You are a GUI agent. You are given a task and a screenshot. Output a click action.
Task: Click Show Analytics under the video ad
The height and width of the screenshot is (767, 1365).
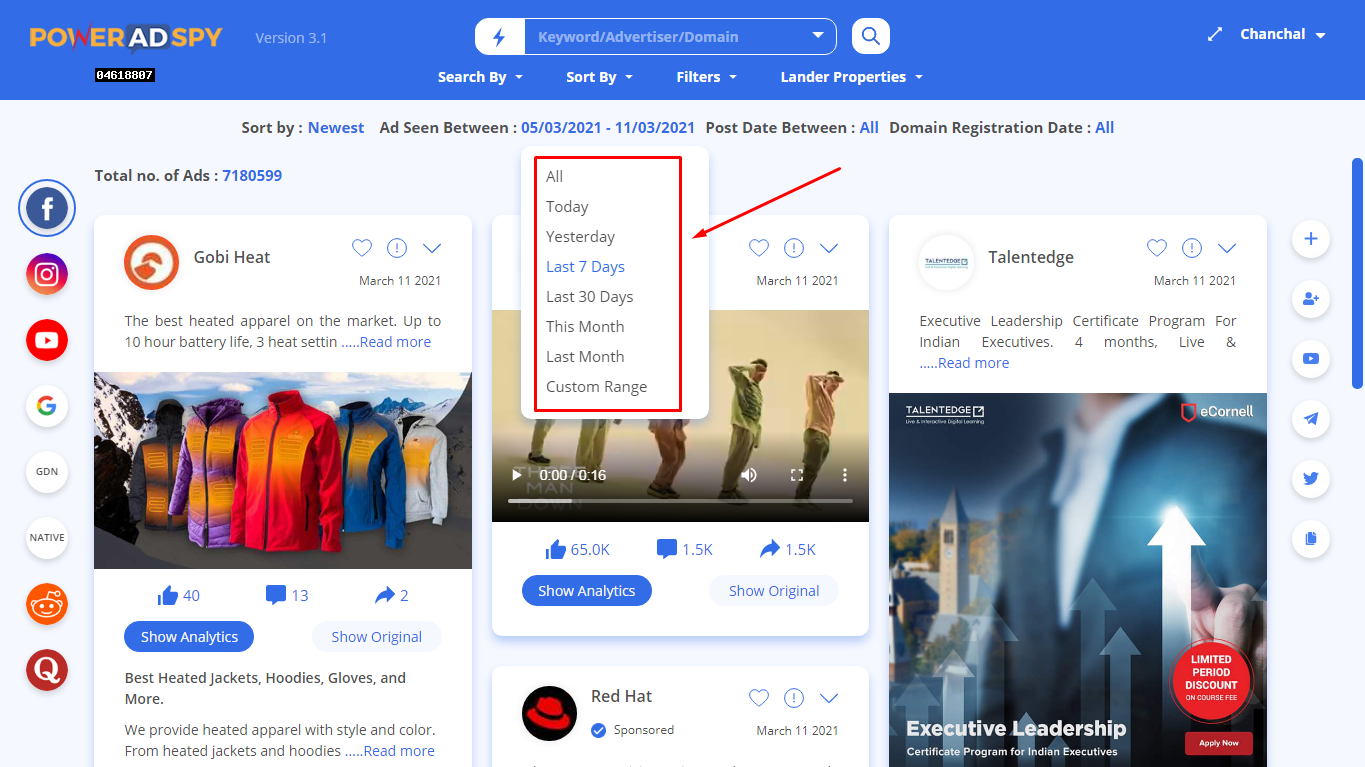[586, 591]
